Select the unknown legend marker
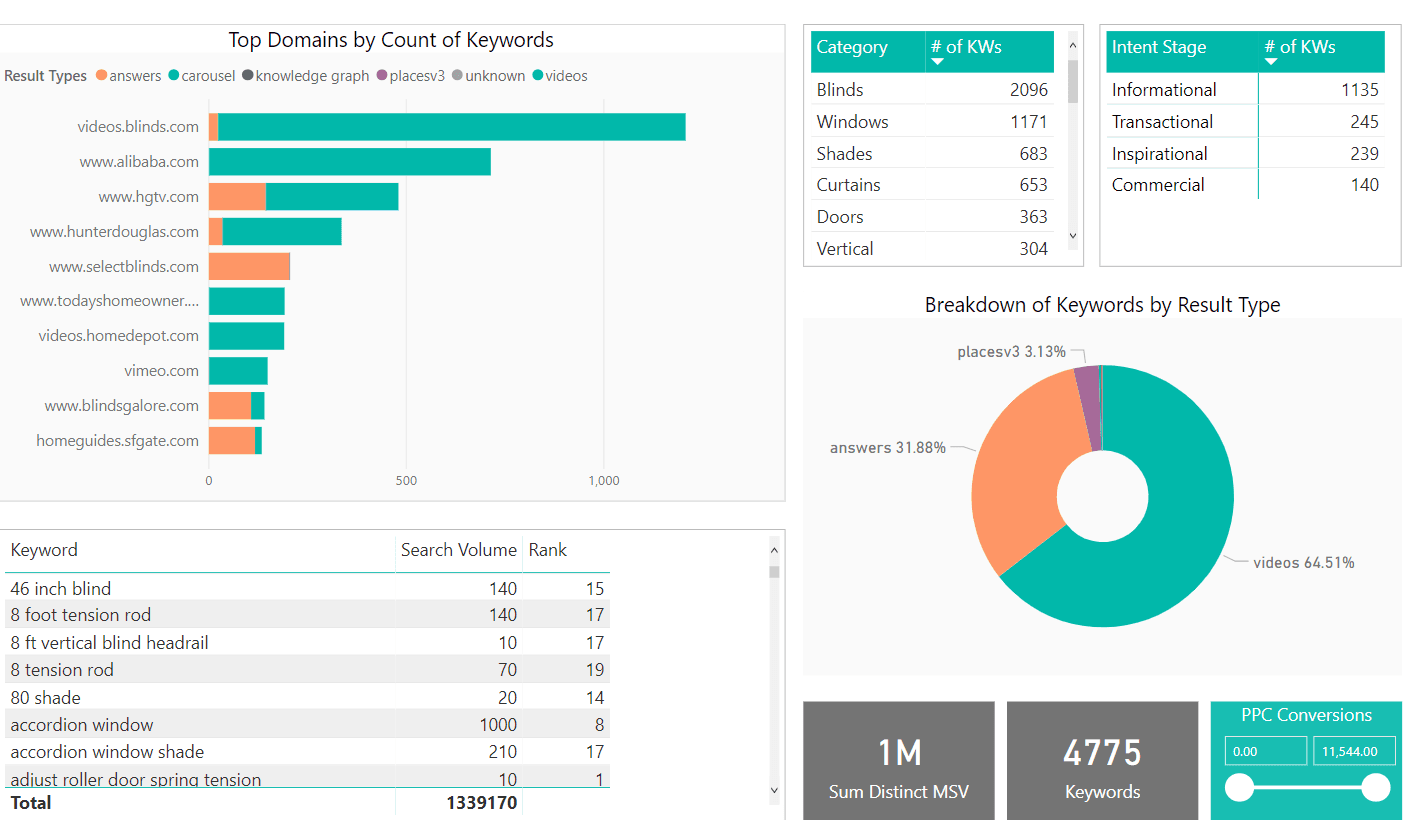The width and height of the screenshot is (1415, 820). pyautogui.click(x=458, y=75)
